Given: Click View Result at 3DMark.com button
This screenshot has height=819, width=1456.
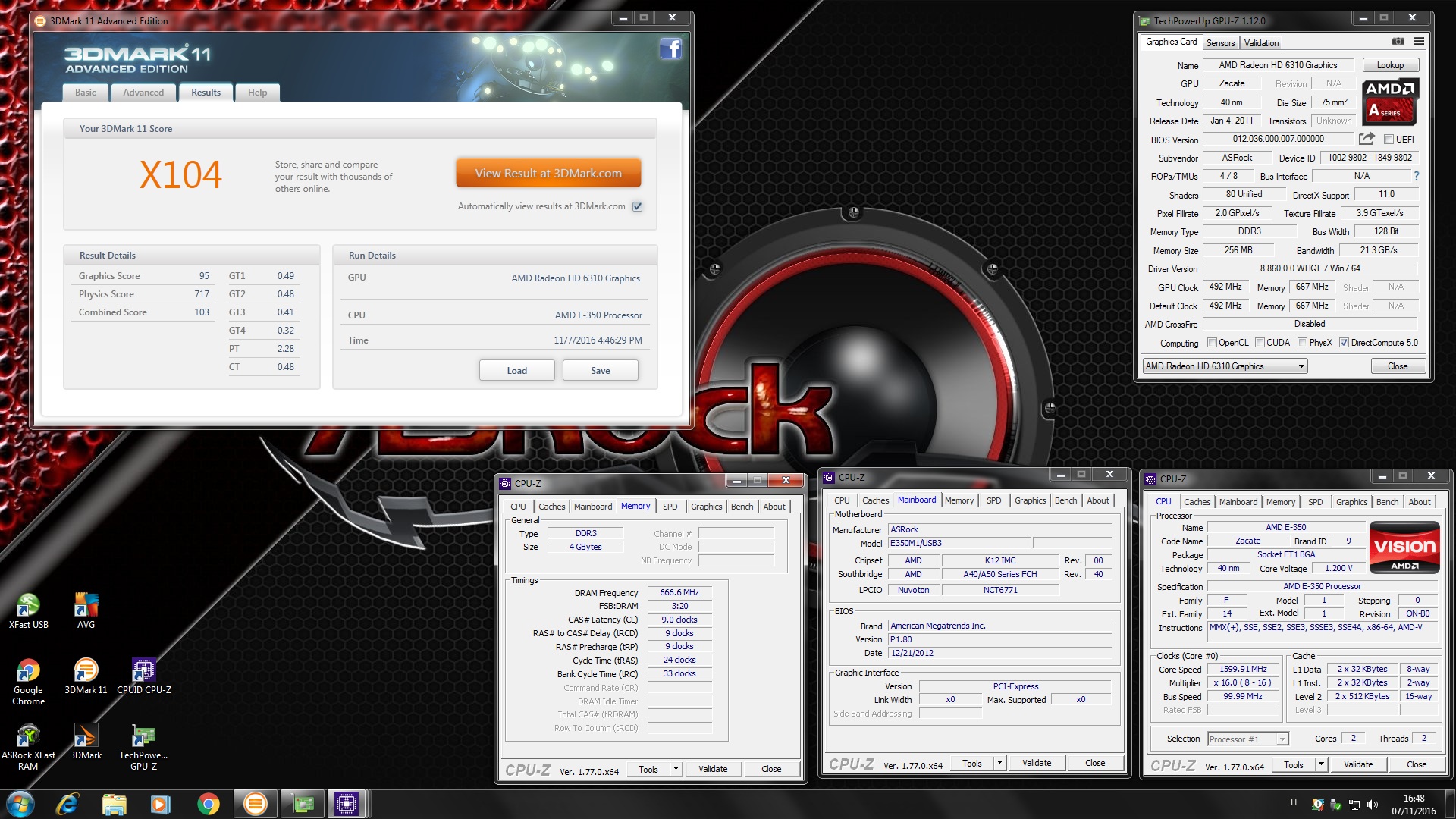Looking at the screenshot, I should click(548, 173).
